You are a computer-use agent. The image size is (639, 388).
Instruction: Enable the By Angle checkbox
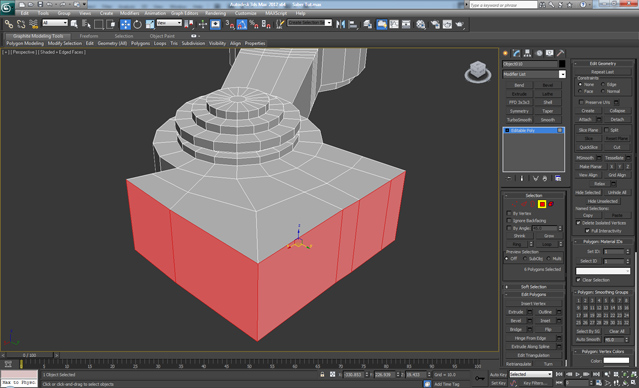[x=509, y=228]
